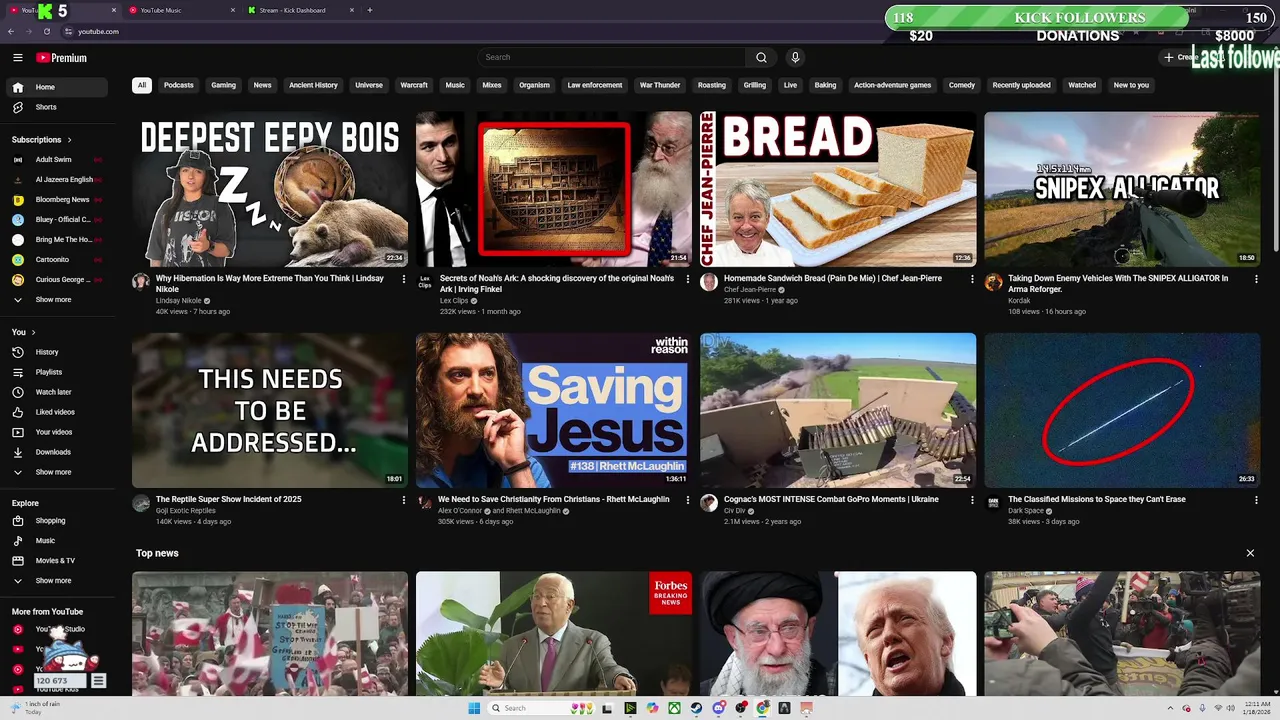The width and height of the screenshot is (1280, 720).
Task: Open the Adult Swim subscription
Action: pos(56,160)
